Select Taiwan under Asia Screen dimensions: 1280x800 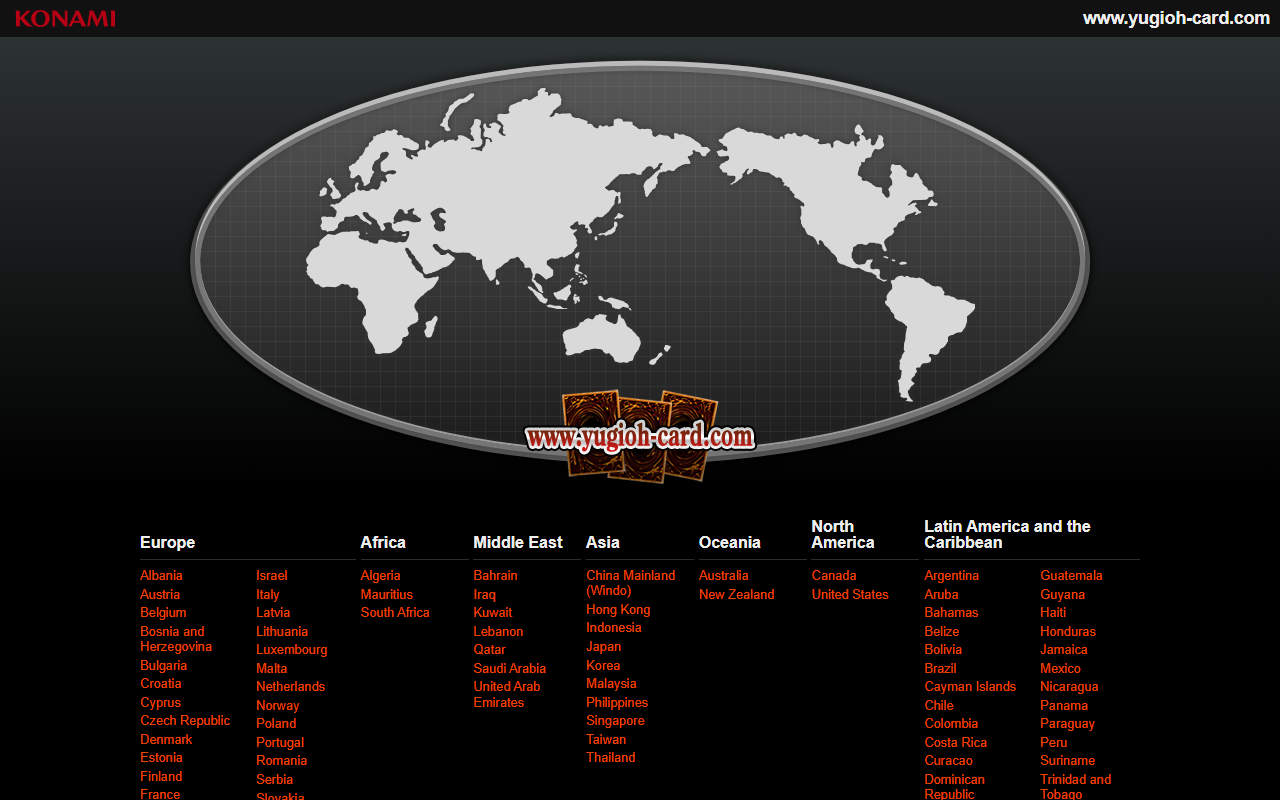pos(606,739)
